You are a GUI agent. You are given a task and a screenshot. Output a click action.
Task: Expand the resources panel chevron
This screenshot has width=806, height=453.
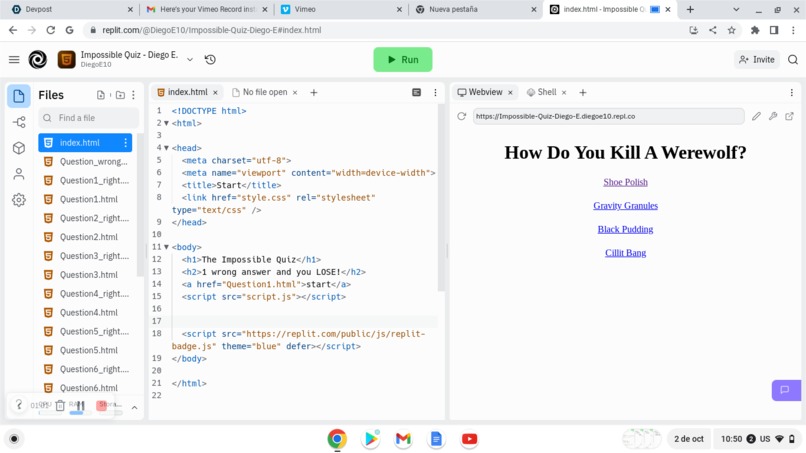(134, 408)
